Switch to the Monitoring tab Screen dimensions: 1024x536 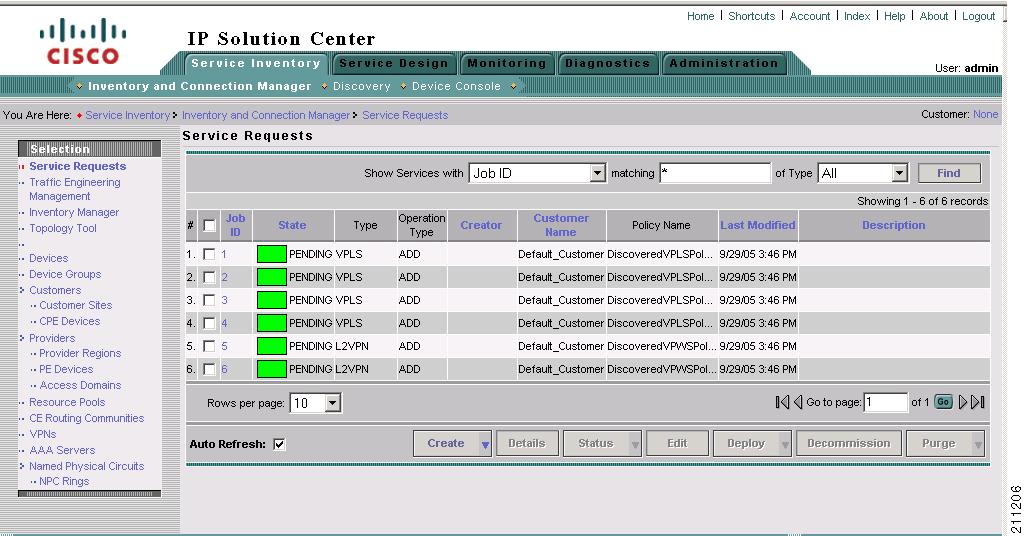pos(506,63)
